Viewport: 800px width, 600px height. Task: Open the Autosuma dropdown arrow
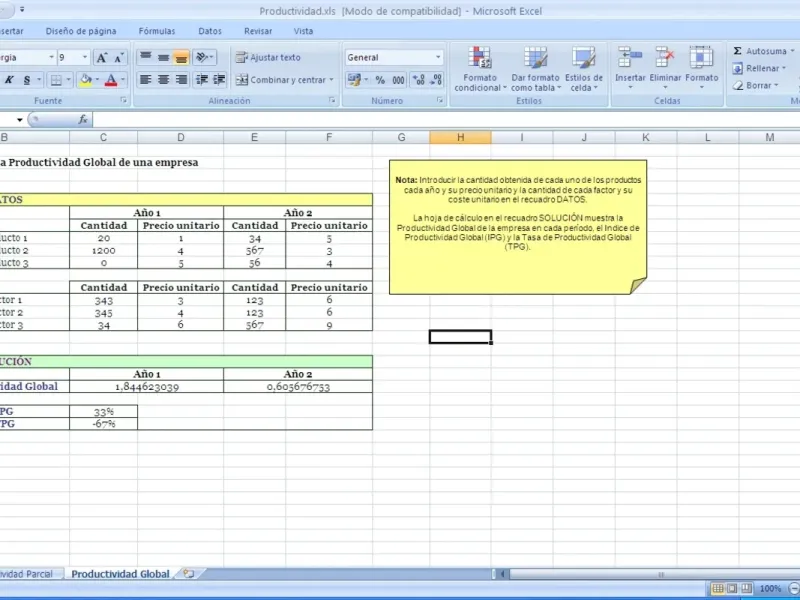point(792,51)
